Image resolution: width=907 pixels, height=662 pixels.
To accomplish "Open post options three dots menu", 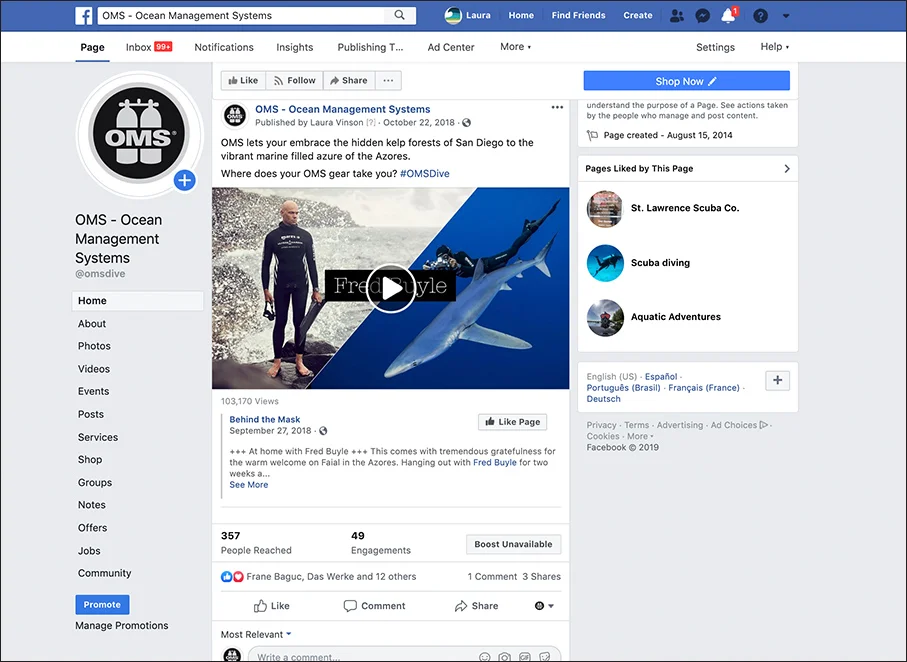I will (557, 108).
